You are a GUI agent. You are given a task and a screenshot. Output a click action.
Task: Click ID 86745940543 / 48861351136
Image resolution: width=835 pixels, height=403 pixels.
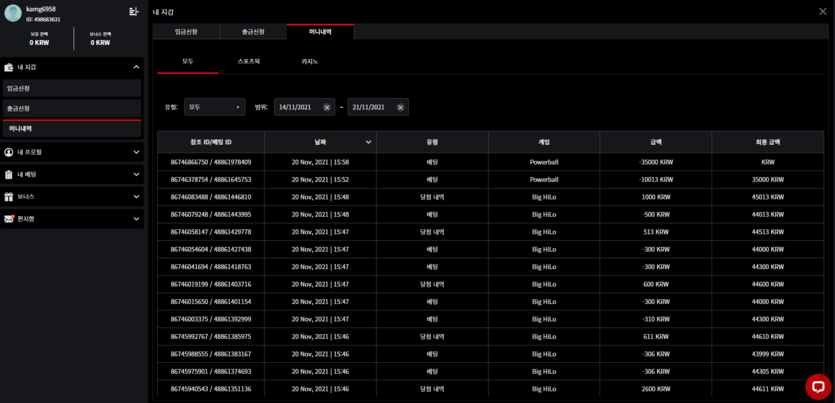point(211,389)
